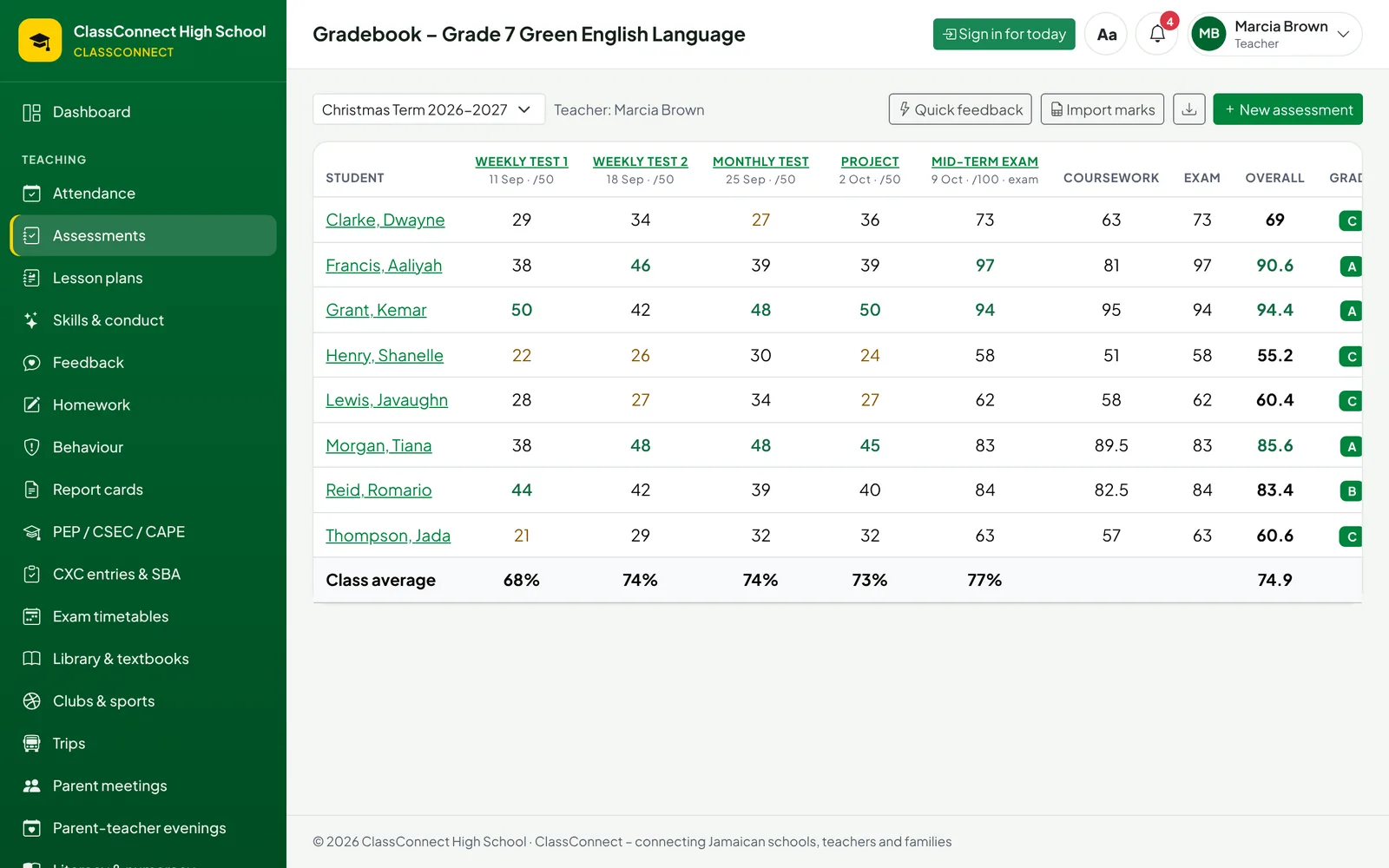Image resolution: width=1389 pixels, height=868 pixels.
Task: Expand the Christmas Term 2026-2027 dropdown
Action: pyautogui.click(x=428, y=109)
